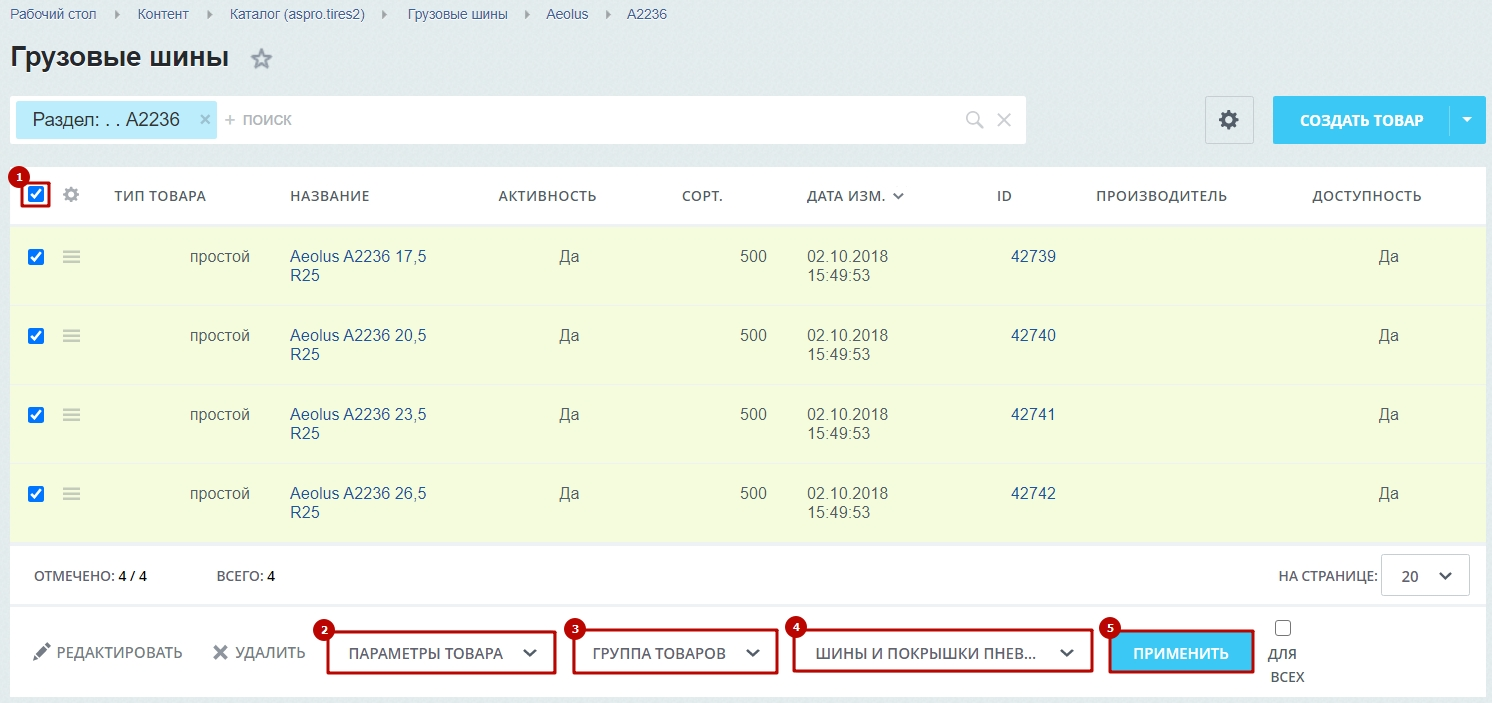Viewport: 1492px width, 703px height.
Task: Sort by 'Активность' column header
Action: [x=547, y=196]
